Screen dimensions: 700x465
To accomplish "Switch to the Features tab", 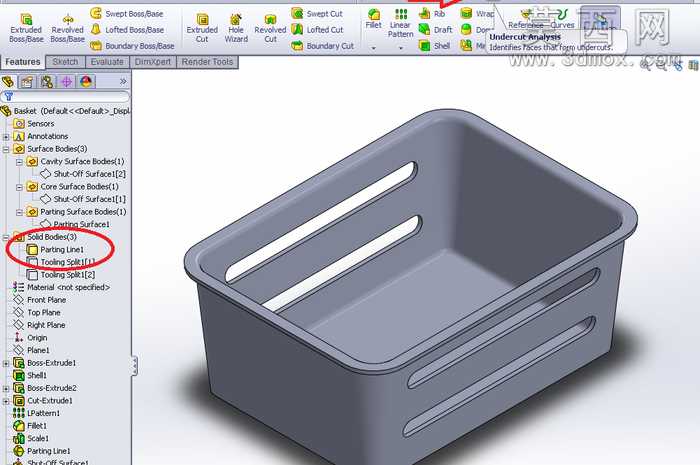I will pos(23,62).
